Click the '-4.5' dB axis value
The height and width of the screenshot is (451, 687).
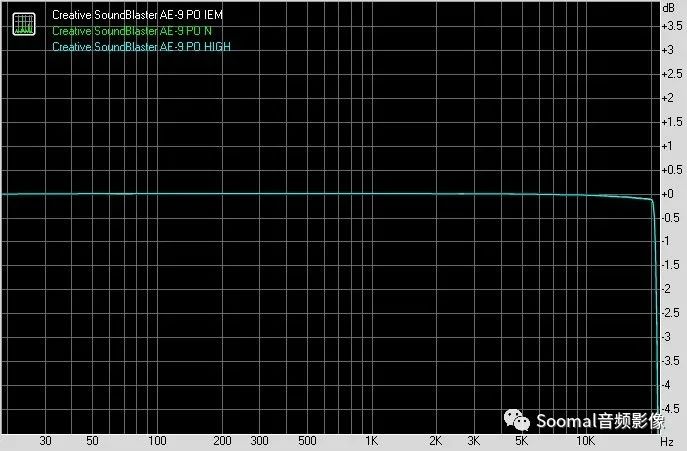[671, 408]
